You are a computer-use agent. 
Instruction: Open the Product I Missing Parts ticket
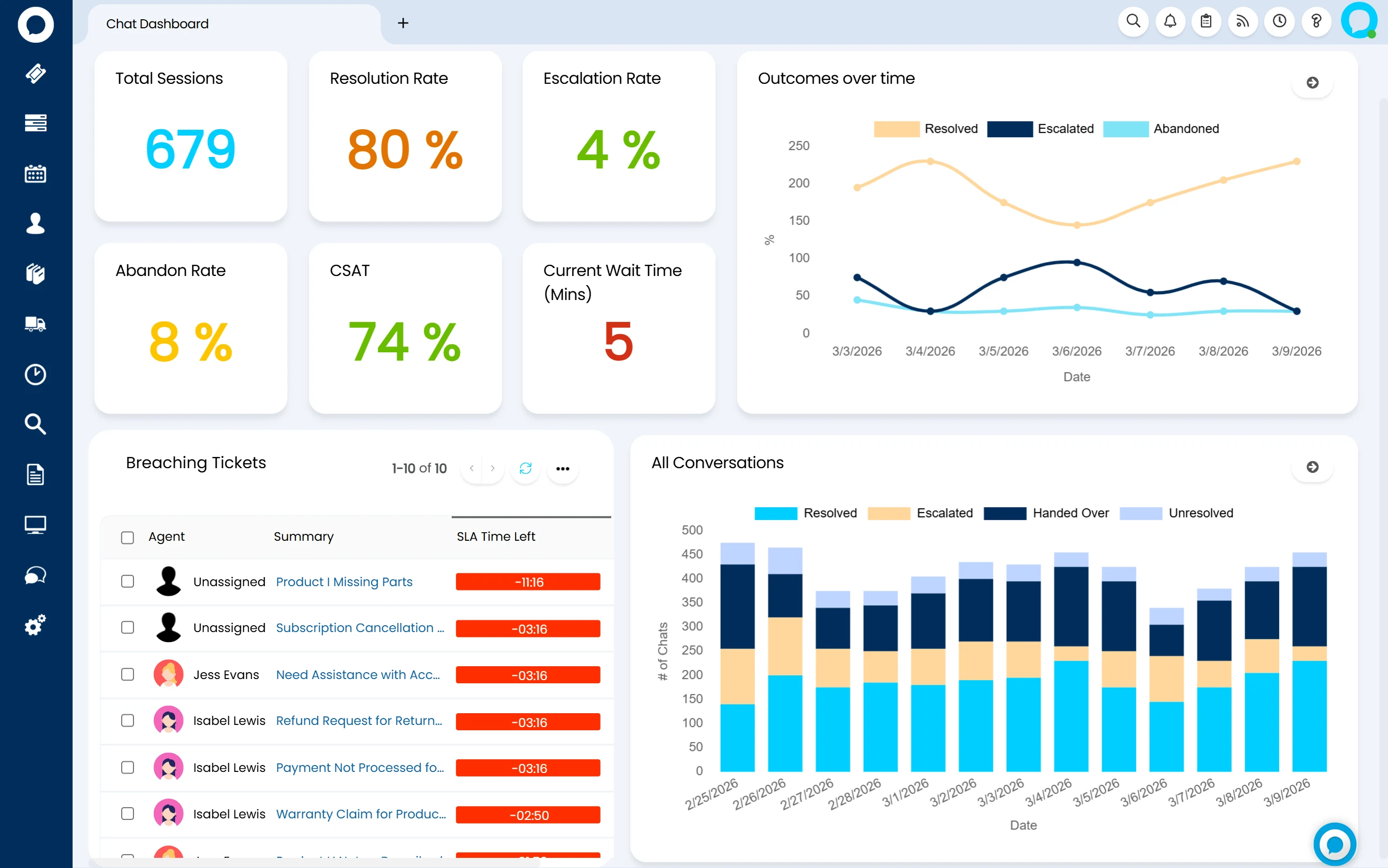344,581
